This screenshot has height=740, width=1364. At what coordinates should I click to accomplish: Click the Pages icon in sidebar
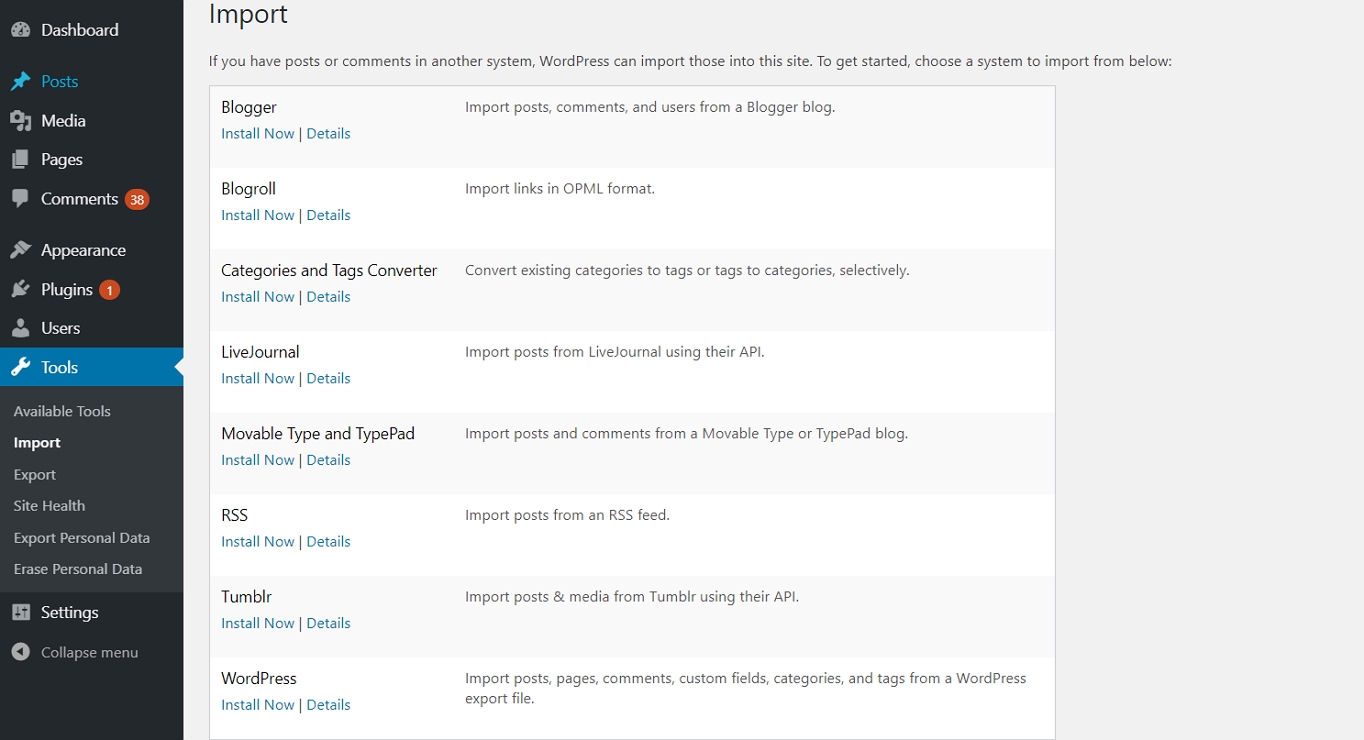pos(20,160)
